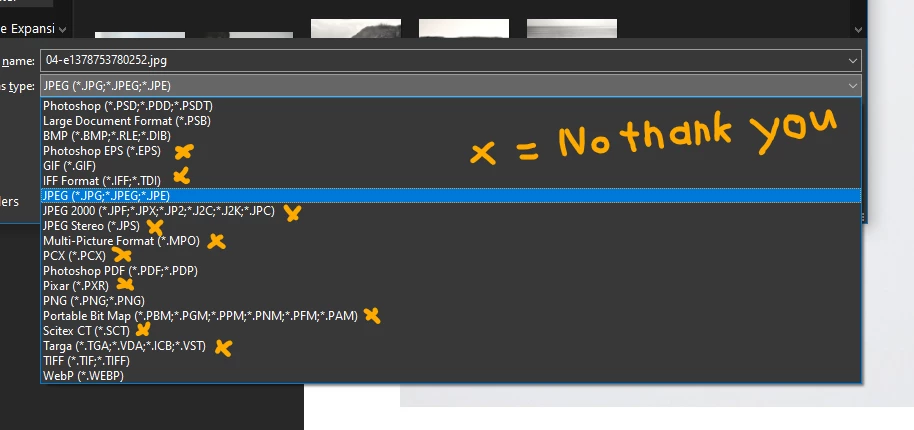Image resolution: width=914 pixels, height=430 pixels.
Task: Choose GIF (*.GIF) format
Action: point(451,165)
